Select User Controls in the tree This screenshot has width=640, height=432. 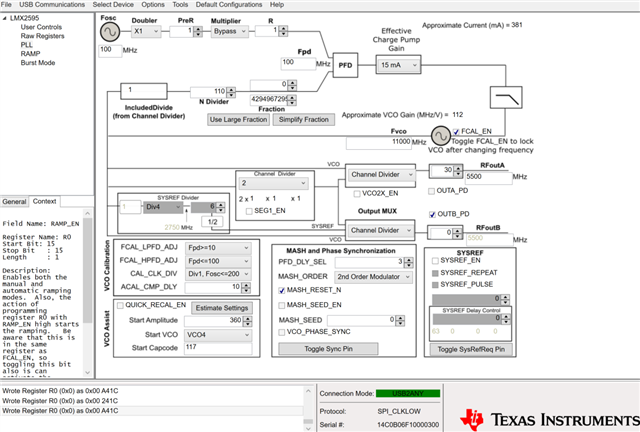coord(41,27)
